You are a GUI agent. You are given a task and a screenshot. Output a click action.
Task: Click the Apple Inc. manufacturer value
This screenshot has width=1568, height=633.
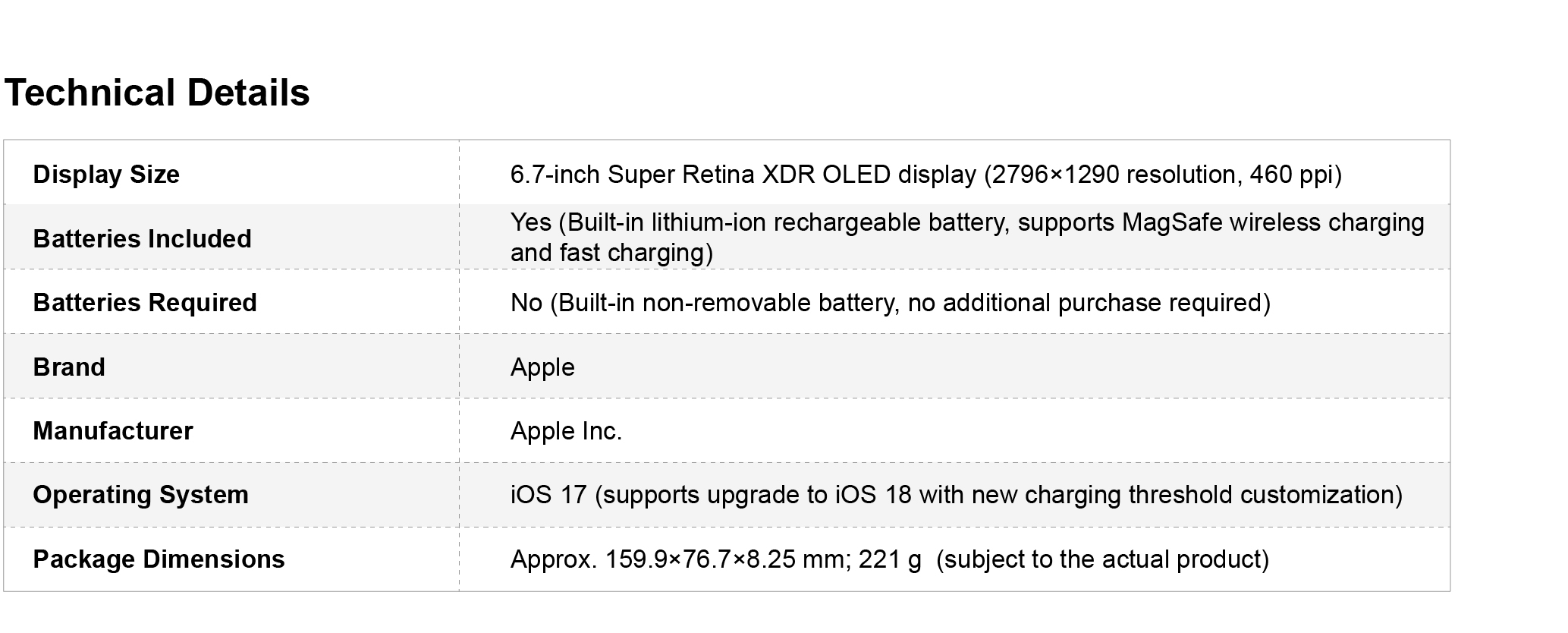point(566,431)
